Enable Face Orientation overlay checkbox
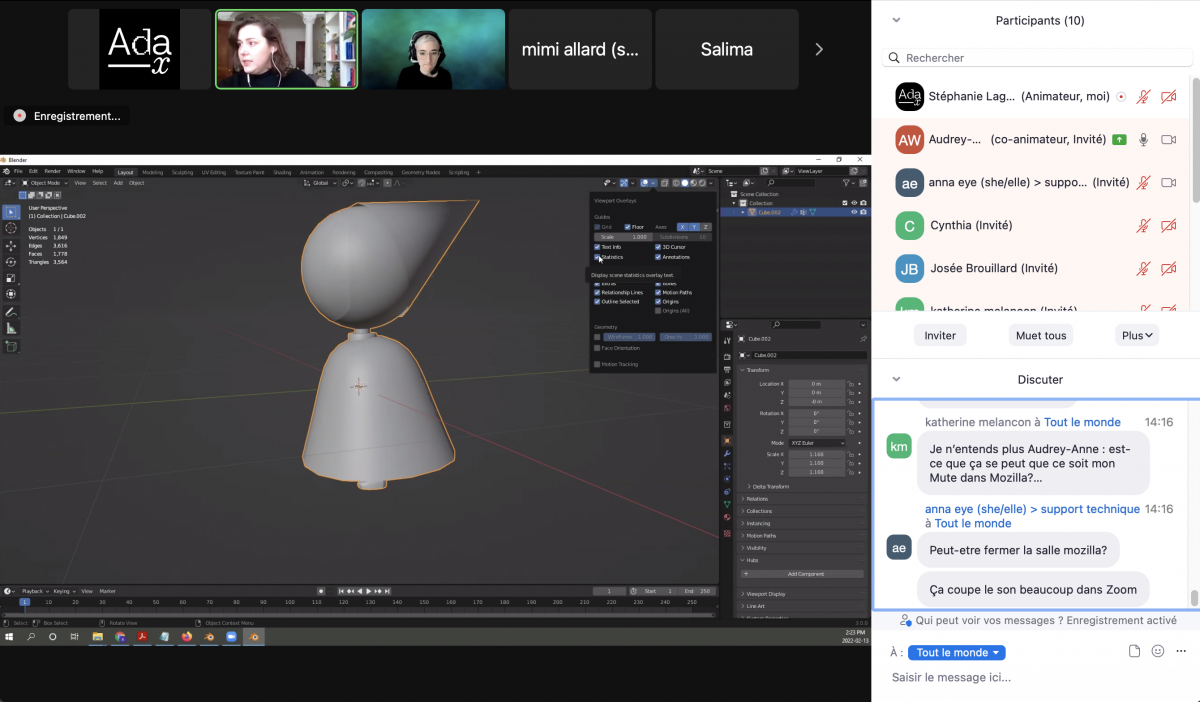The height and width of the screenshot is (702, 1200). pyautogui.click(x=598, y=348)
